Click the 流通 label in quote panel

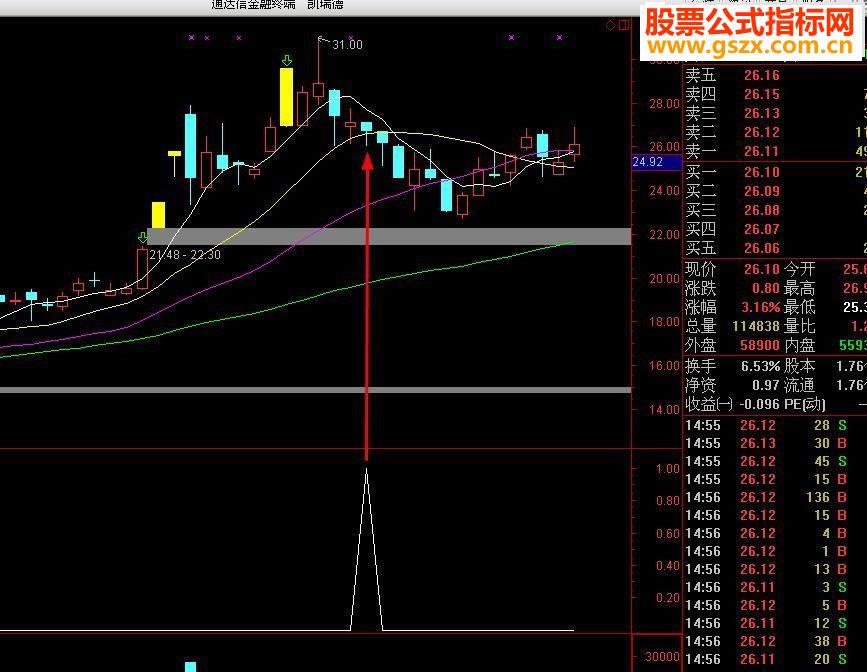pyautogui.click(x=800, y=385)
